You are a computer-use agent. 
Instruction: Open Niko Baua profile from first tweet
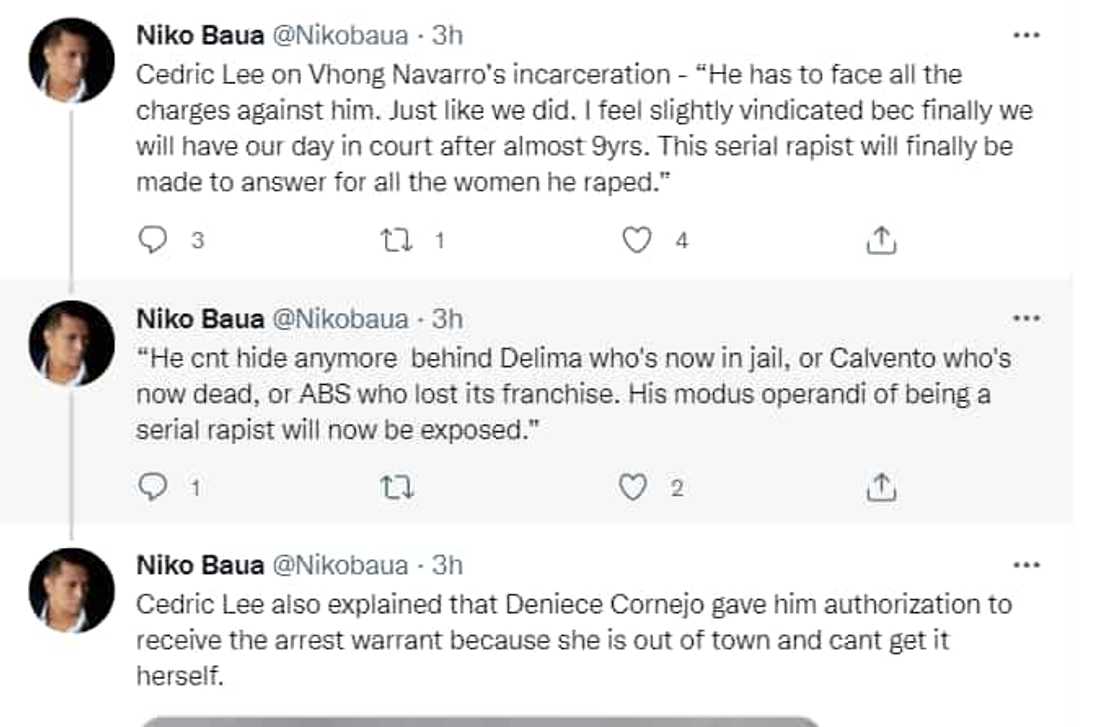(200, 36)
